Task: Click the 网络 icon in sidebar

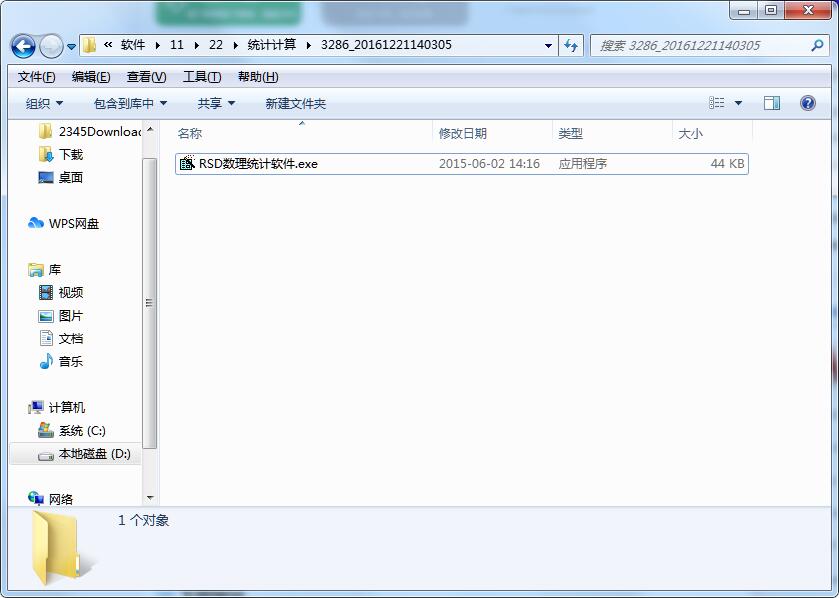Action: pyautogui.click(x=36, y=499)
